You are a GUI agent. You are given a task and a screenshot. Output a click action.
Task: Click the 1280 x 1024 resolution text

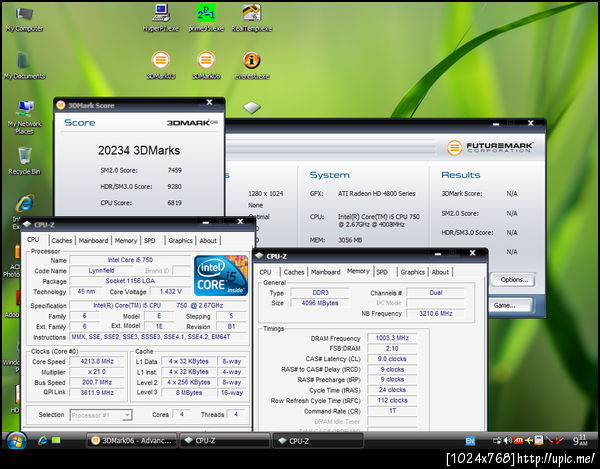(266, 194)
